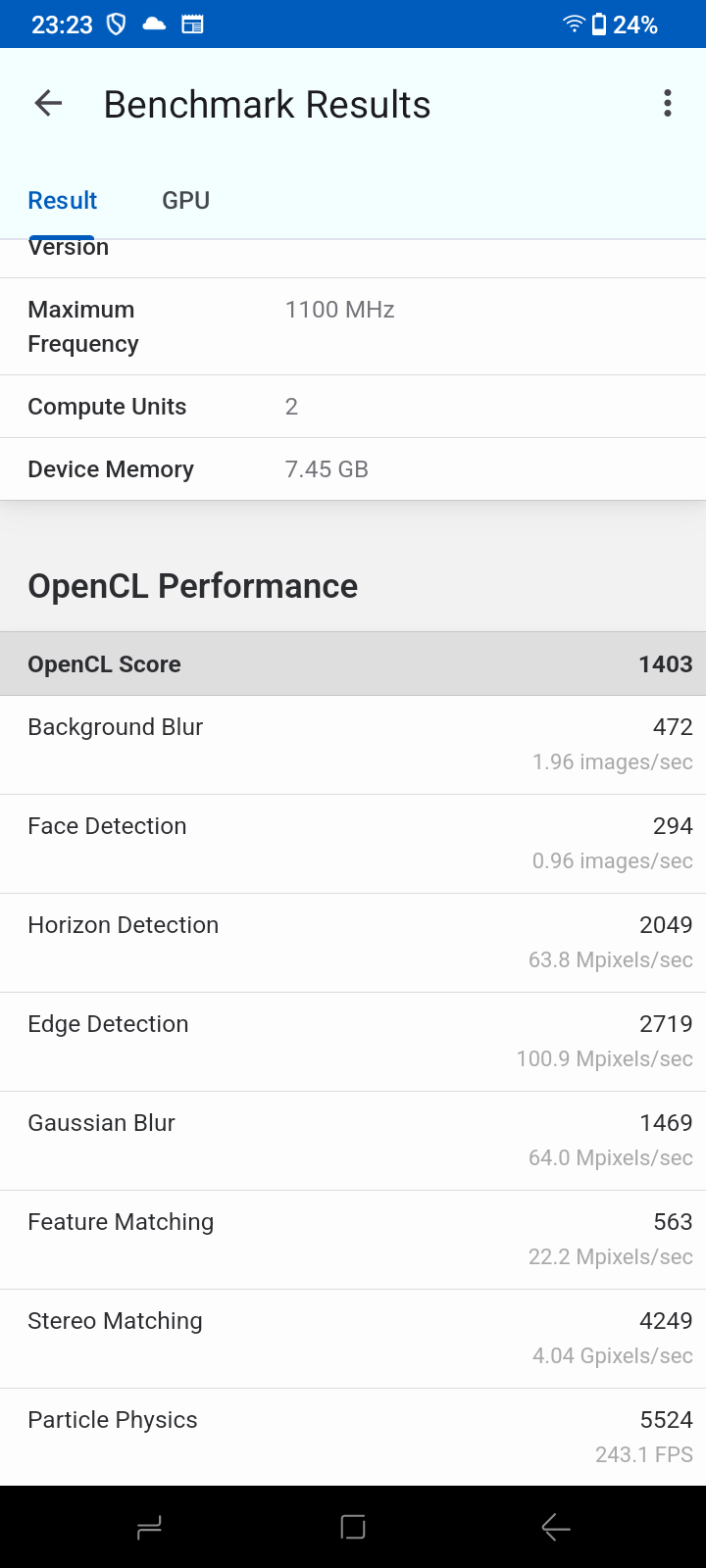This screenshot has height=1568, width=706.
Task: Tap the Compute Units row
Action: [353, 407]
